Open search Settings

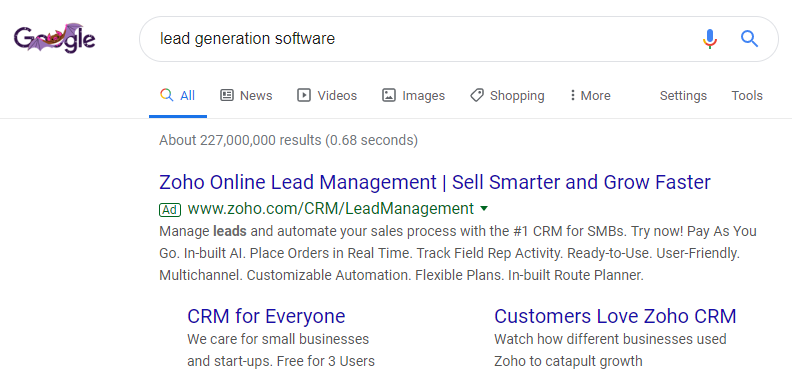[683, 95]
